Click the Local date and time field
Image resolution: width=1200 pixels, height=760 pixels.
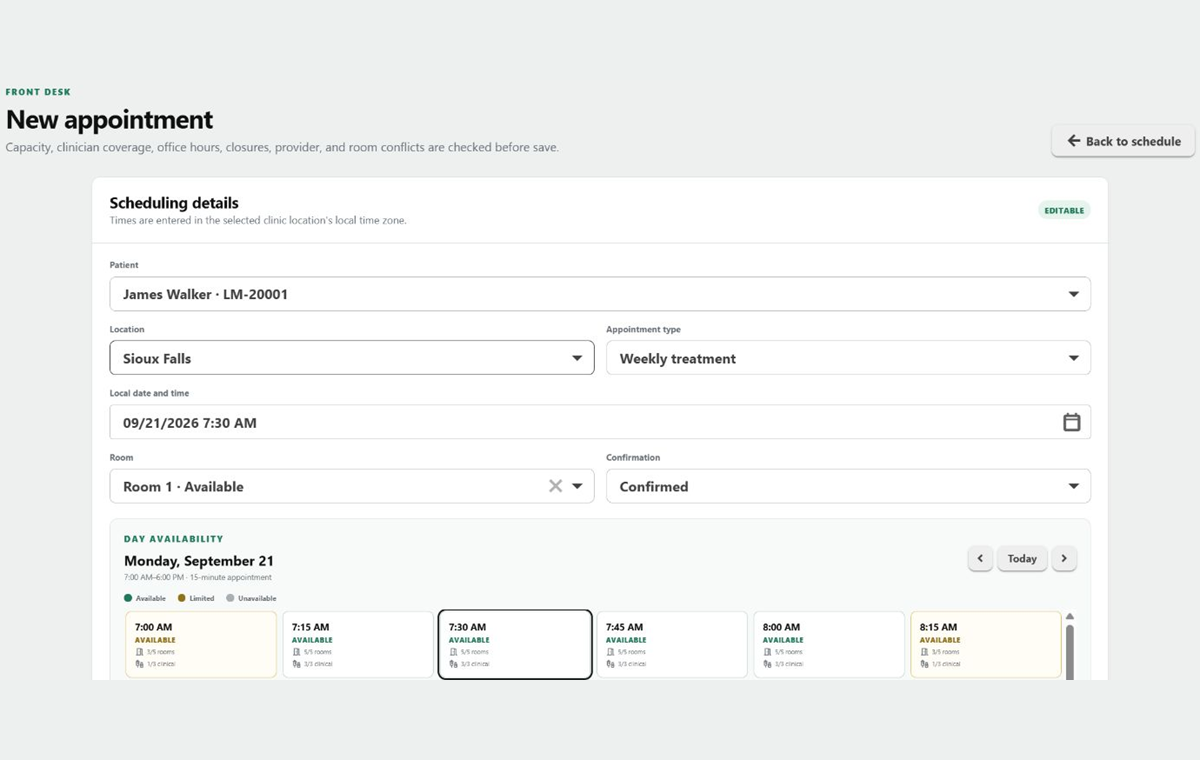600,422
